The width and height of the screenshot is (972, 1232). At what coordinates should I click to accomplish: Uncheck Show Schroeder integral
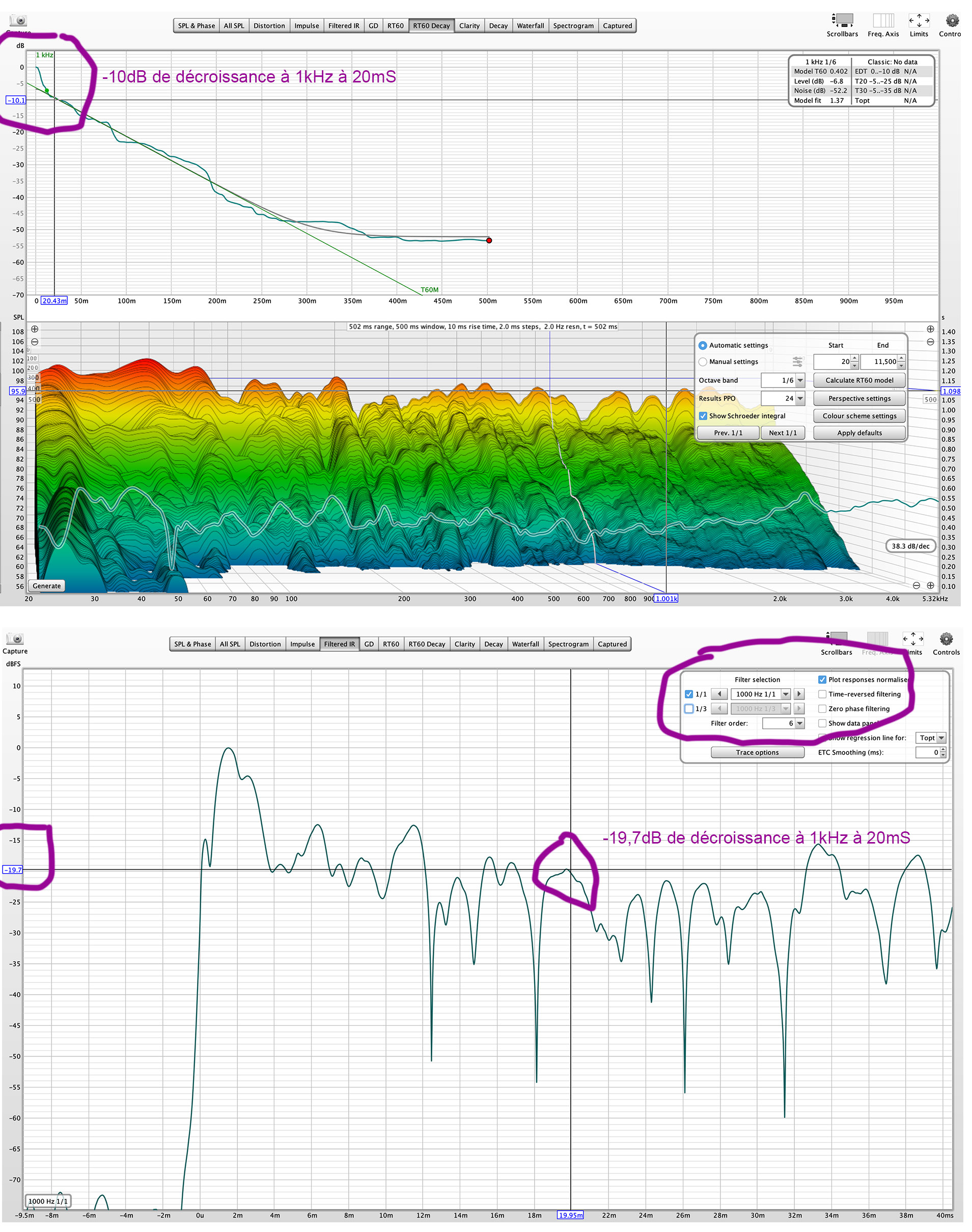pyautogui.click(x=703, y=416)
